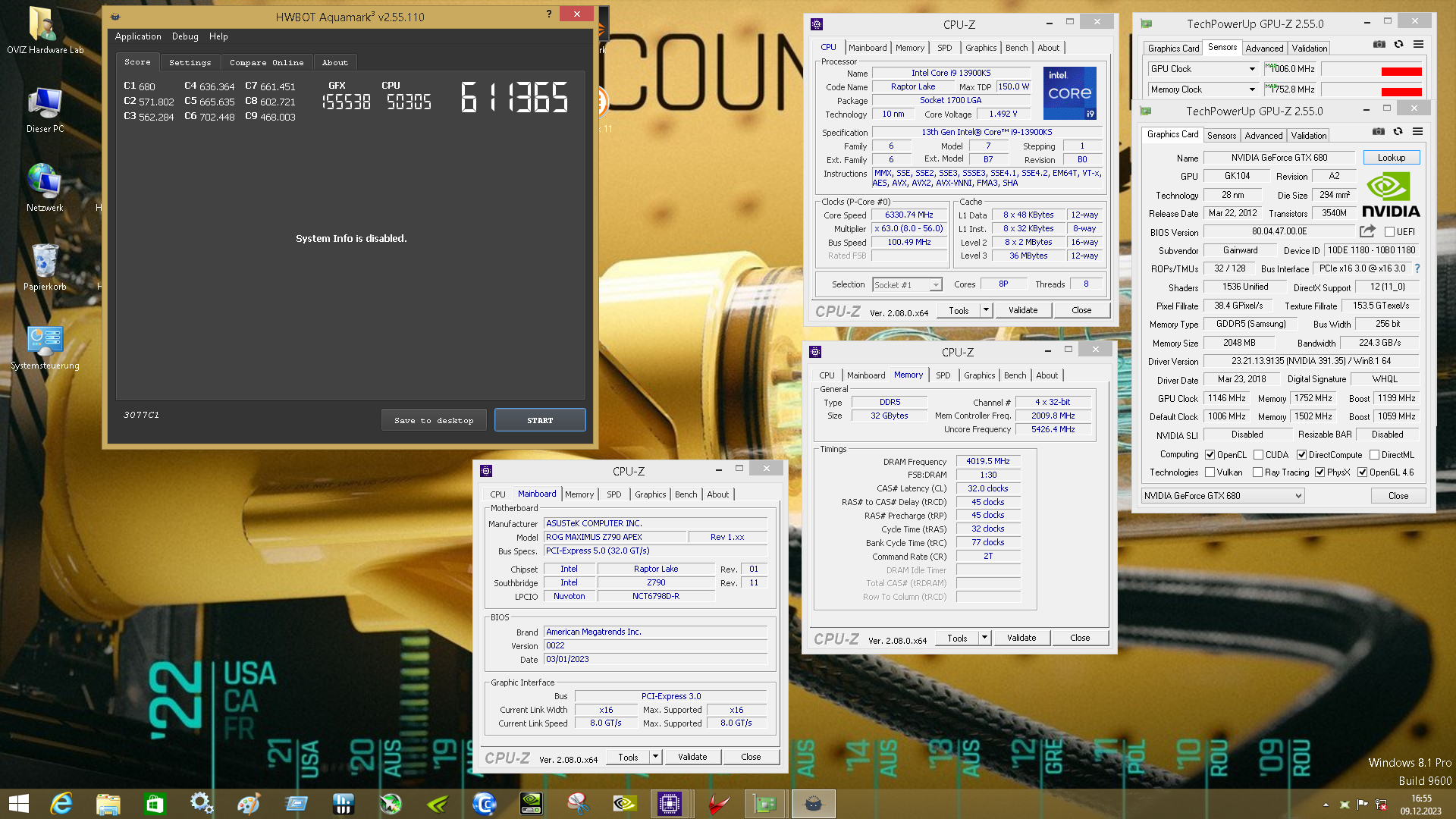Click the NVIDIA logo in GPU-Z
The height and width of the screenshot is (819, 1456).
[1391, 195]
